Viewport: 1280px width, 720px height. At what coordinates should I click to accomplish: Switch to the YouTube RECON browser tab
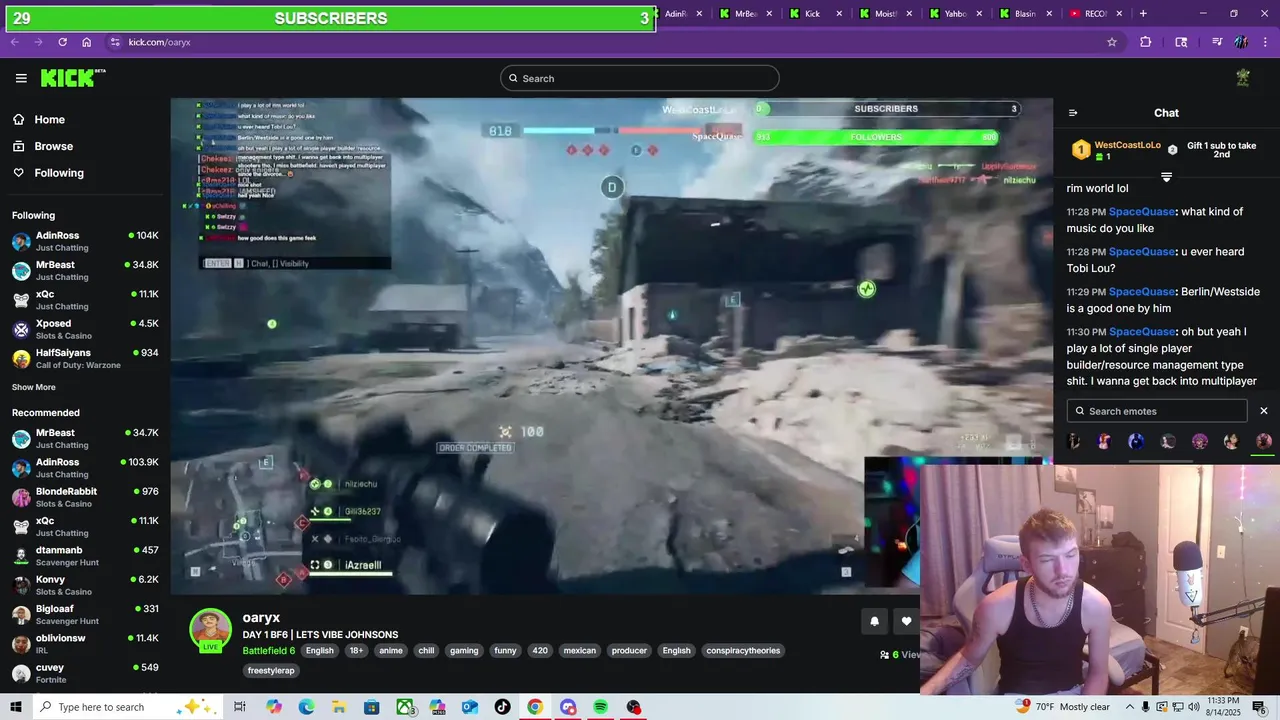1096,13
